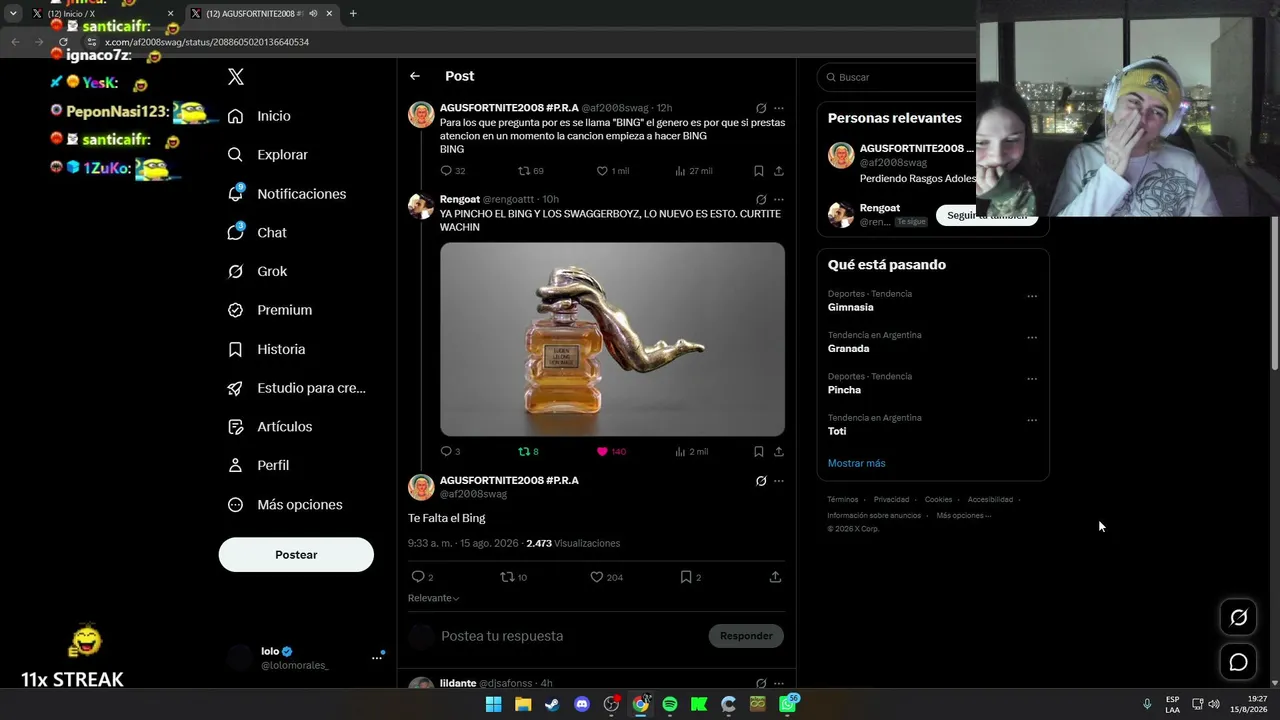Open Grok icon on the Te Falta el Bing post
Screen dimensions: 1280x720
[x=761, y=481]
